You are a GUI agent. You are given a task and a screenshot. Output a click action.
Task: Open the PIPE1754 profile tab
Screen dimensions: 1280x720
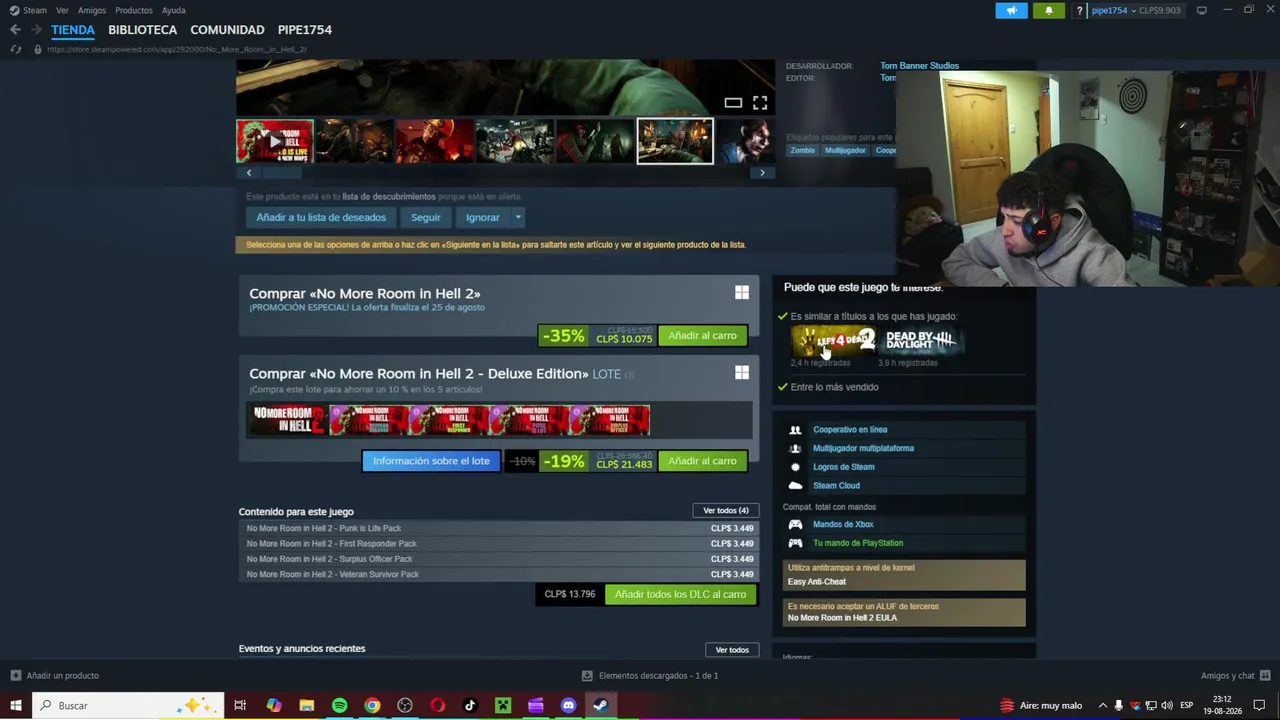coord(305,30)
